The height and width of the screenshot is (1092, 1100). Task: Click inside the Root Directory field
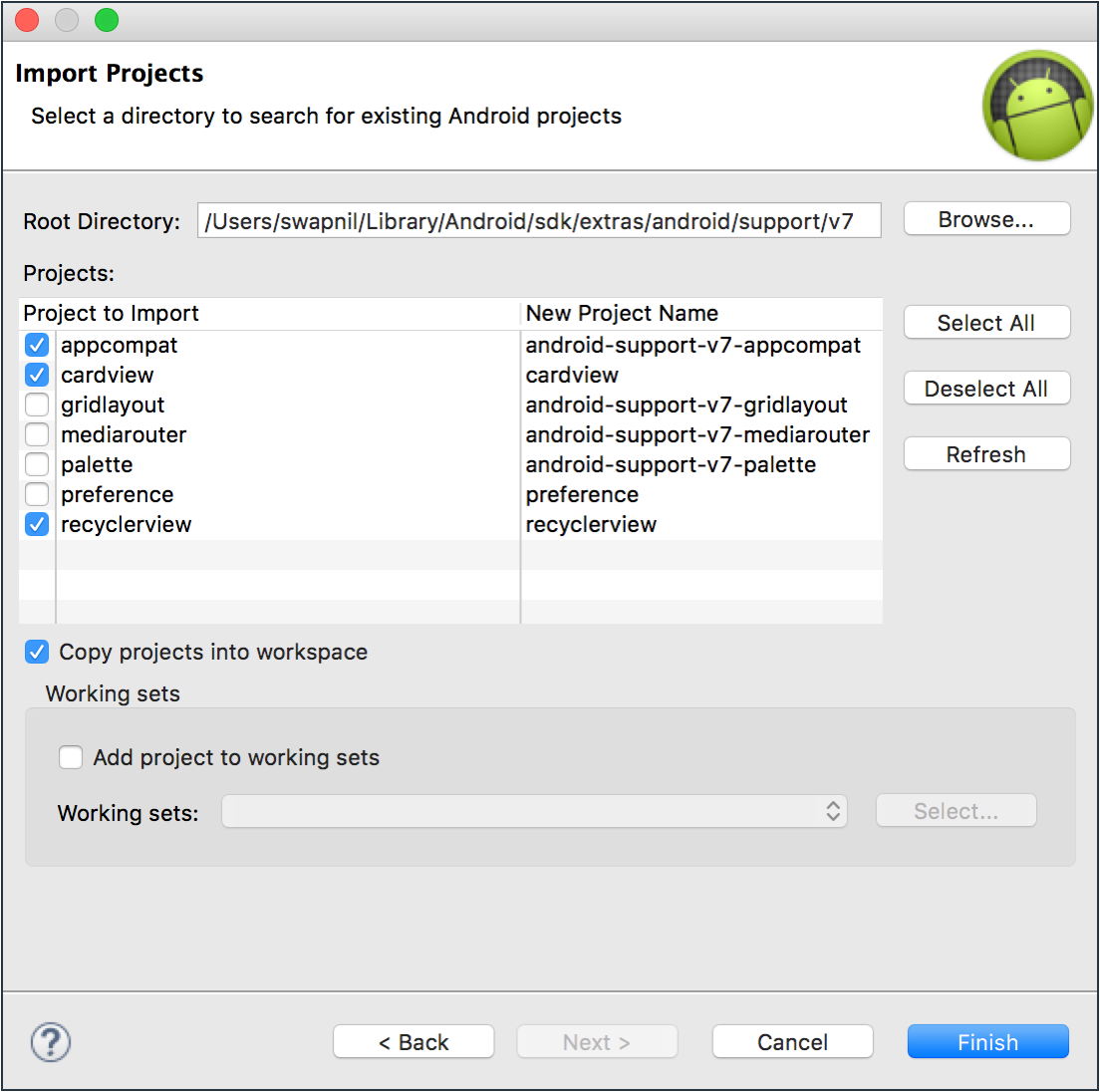(538, 220)
